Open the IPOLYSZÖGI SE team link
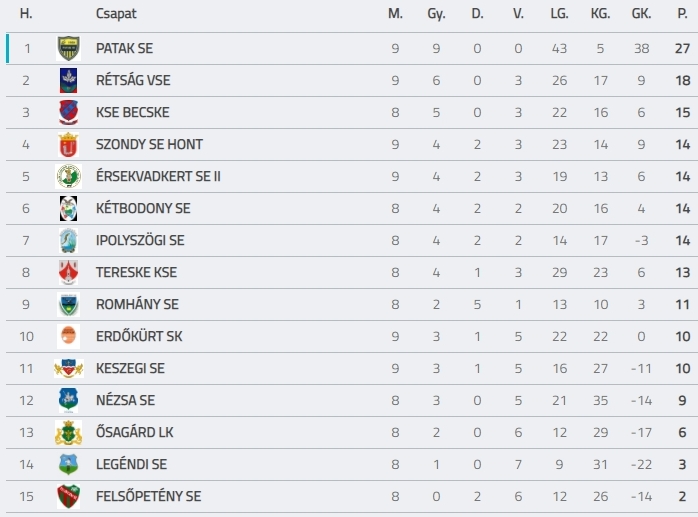The image size is (698, 517). tap(140, 240)
